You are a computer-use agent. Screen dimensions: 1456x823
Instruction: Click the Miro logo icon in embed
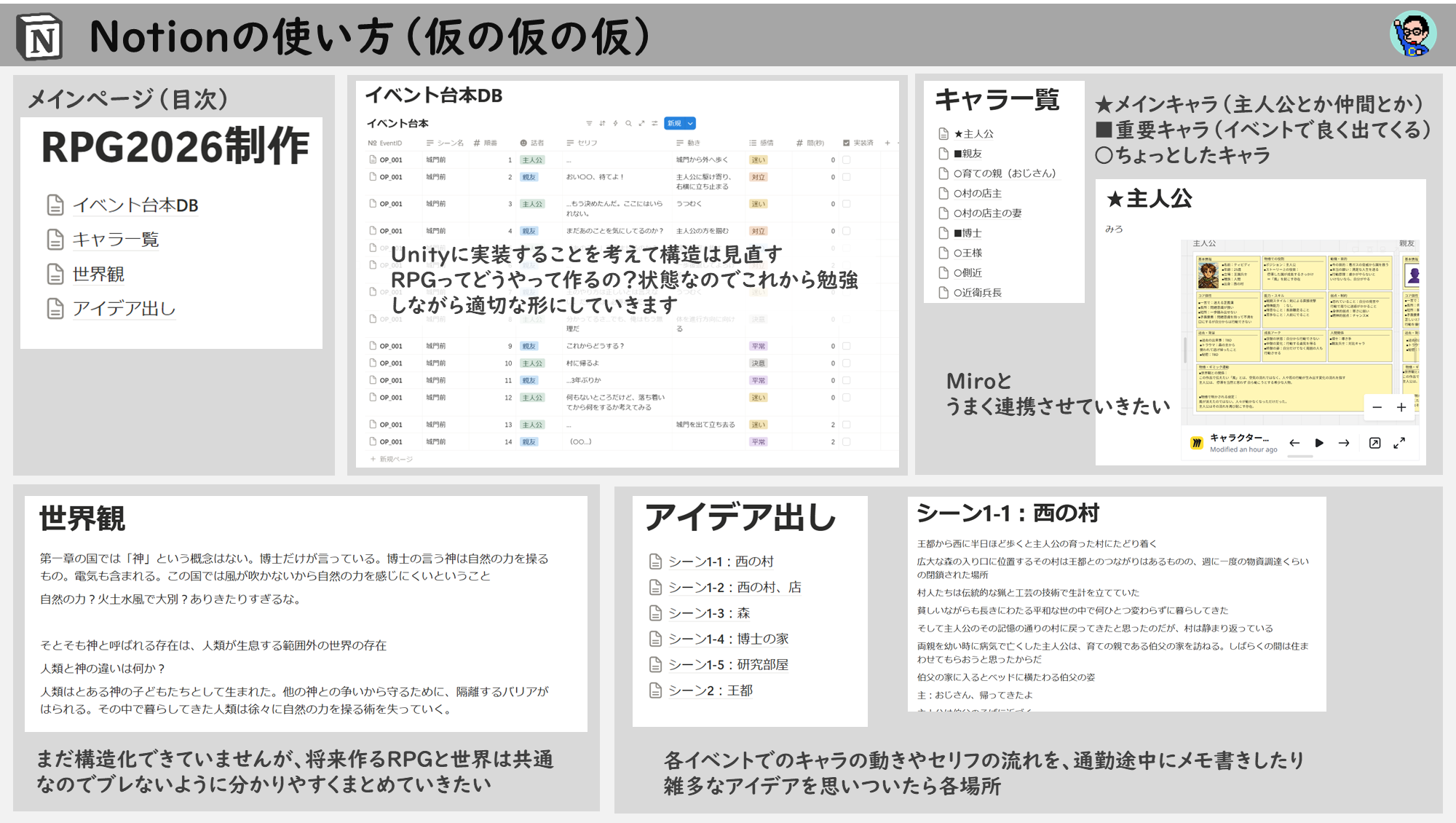point(1196,443)
